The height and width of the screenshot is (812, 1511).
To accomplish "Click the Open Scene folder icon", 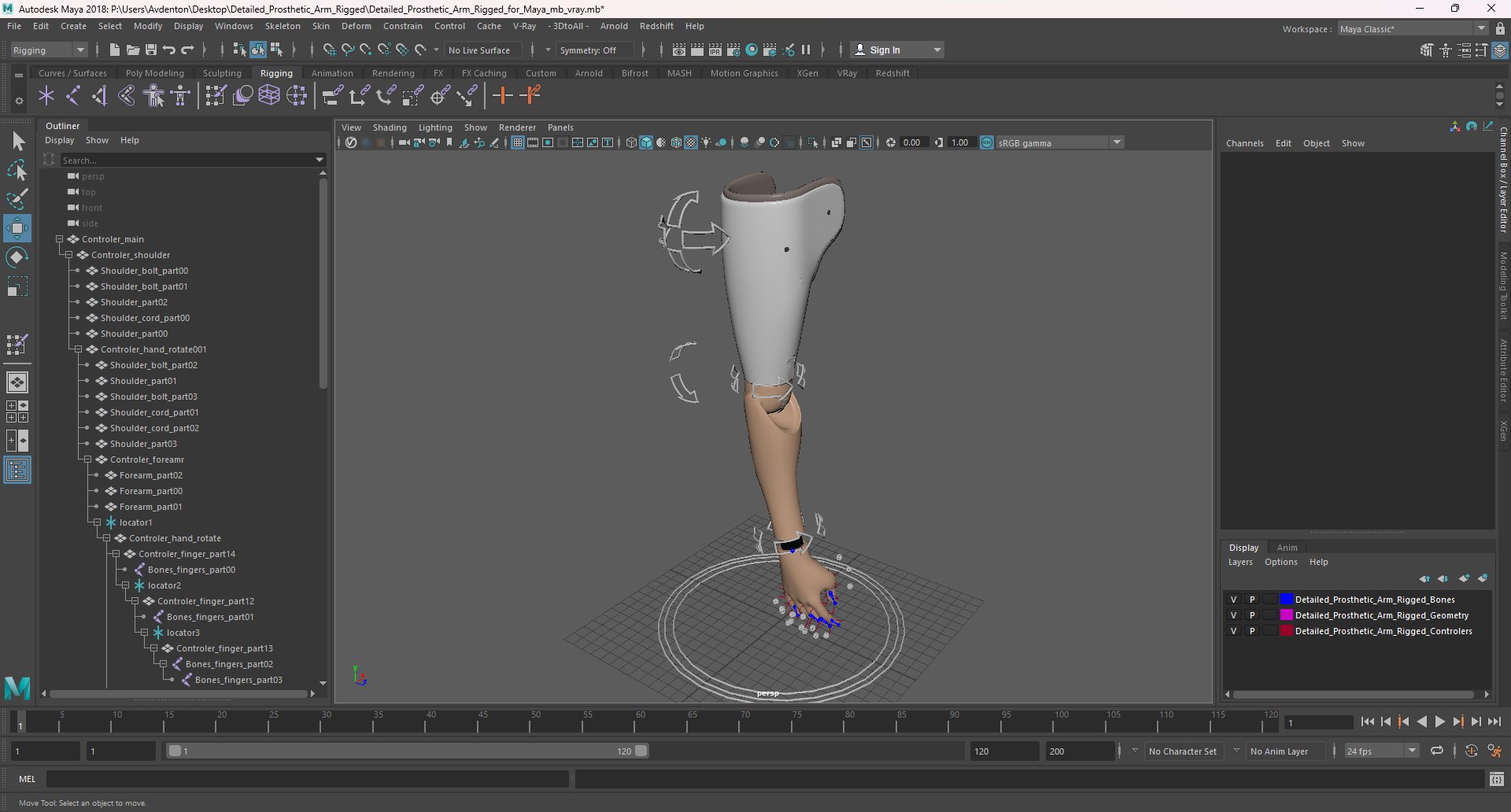I will click(x=133, y=50).
